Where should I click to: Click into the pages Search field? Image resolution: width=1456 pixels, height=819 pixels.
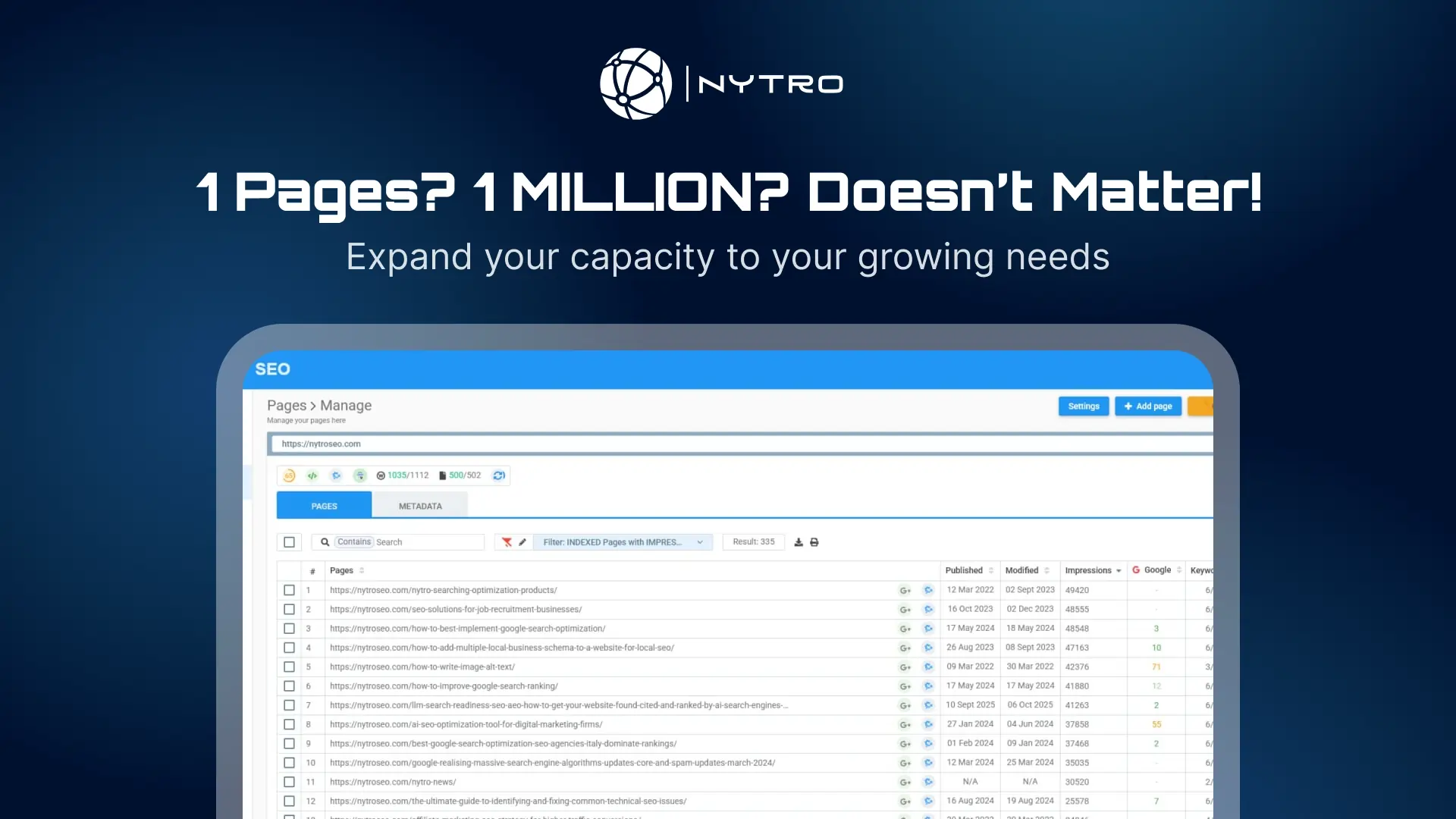[428, 542]
